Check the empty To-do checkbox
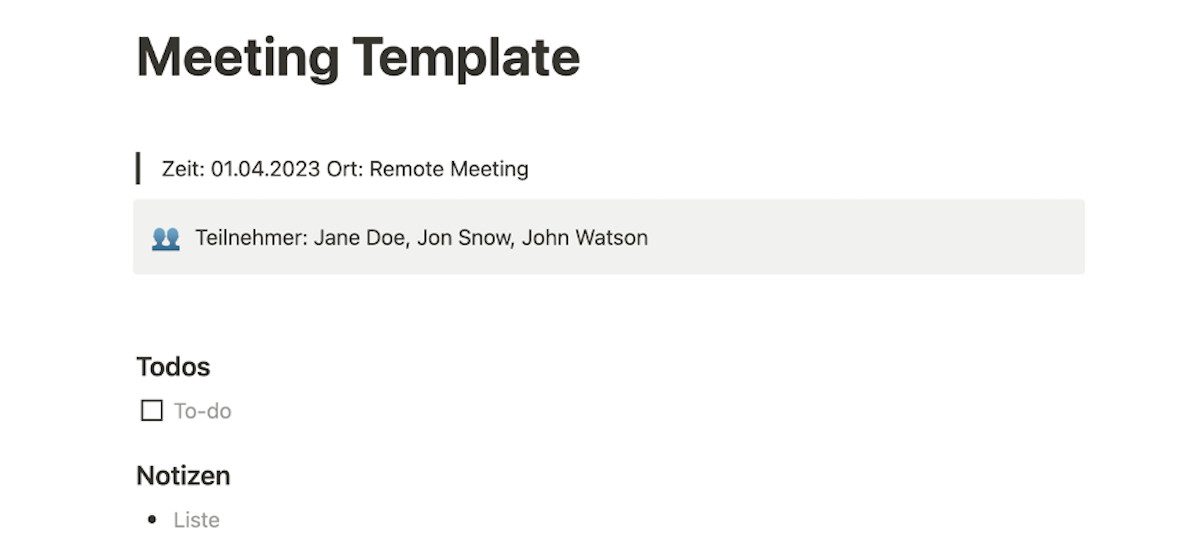This screenshot has width=1200, height=549. coord(152,411)
